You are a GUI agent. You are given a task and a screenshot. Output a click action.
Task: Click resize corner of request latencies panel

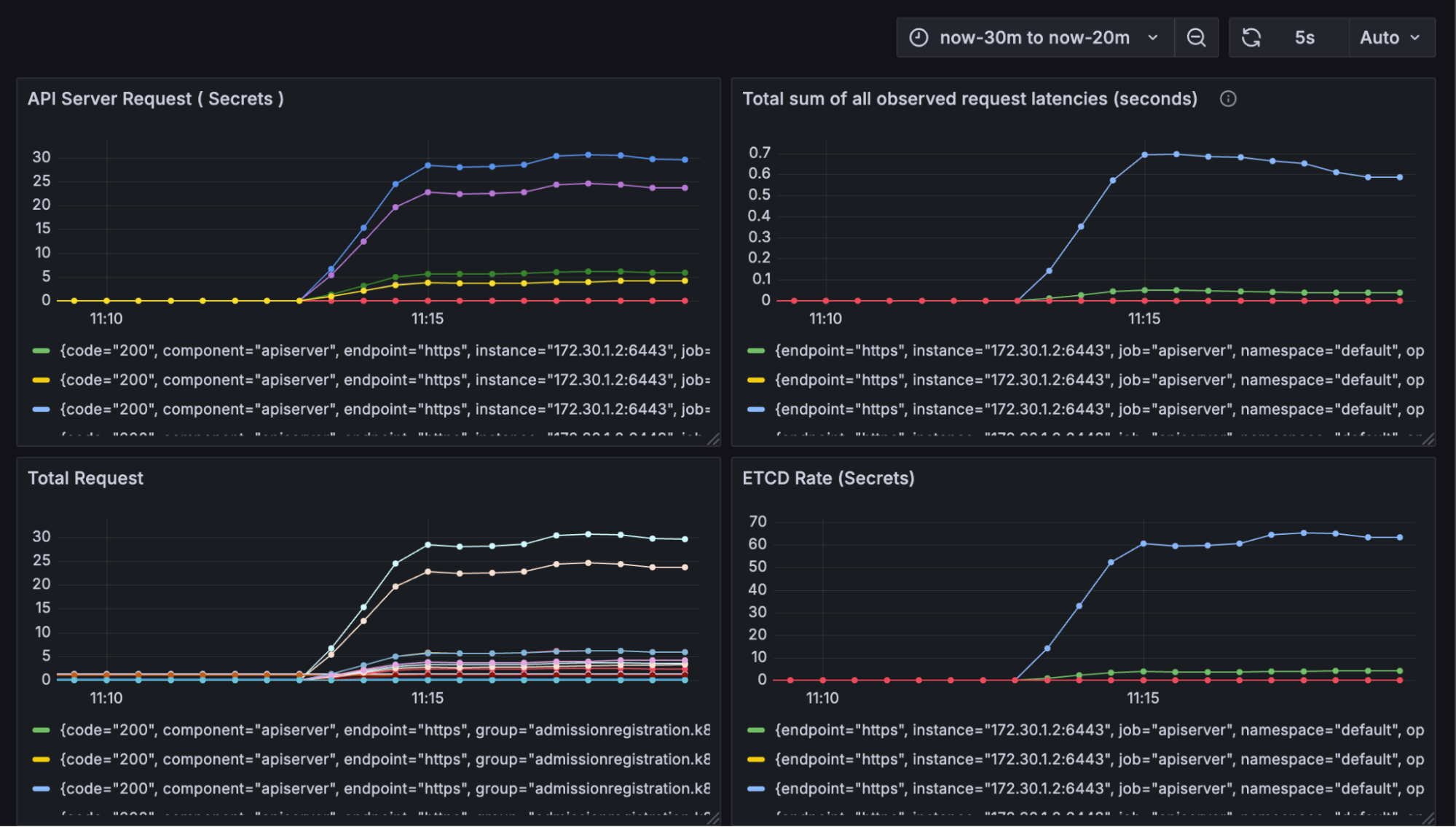[x=1428, y=439]
